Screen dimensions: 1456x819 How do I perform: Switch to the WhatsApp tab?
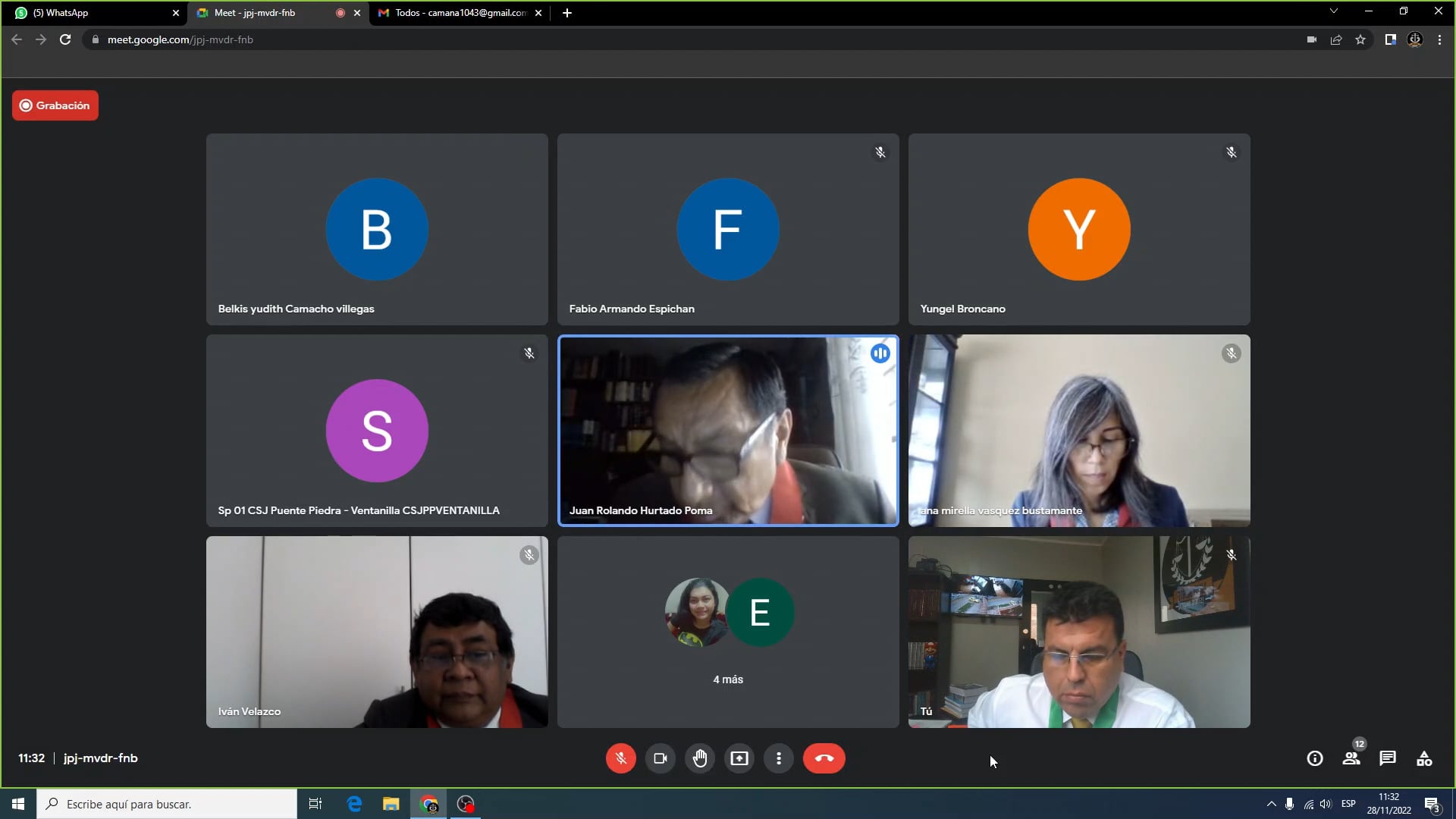point(91,13)
